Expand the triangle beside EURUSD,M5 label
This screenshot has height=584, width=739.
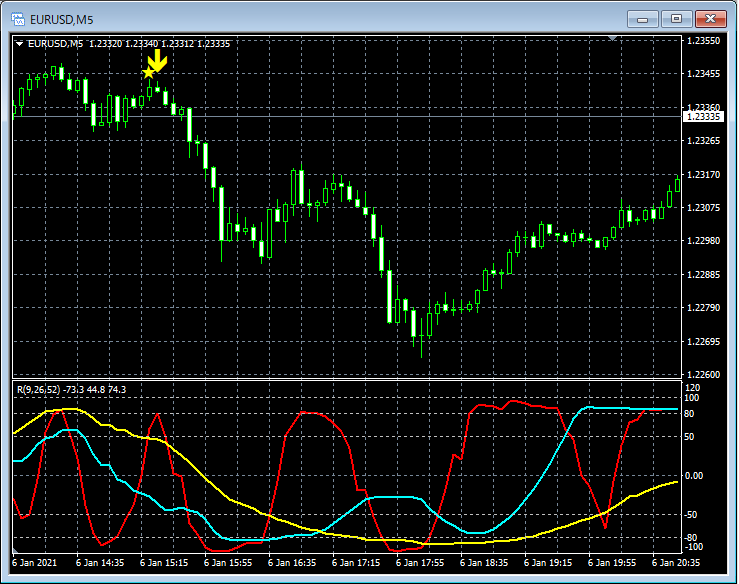(19, 44)
